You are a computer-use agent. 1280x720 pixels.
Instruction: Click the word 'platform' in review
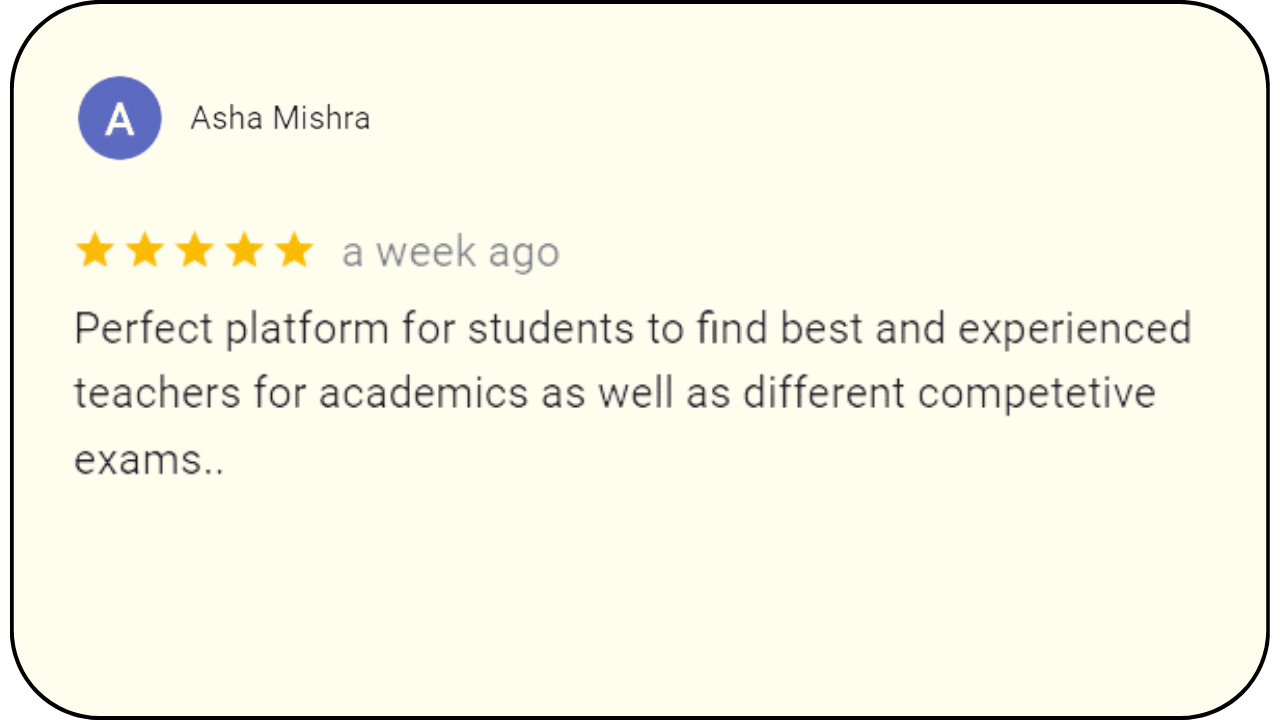click(x=308, y=331)
